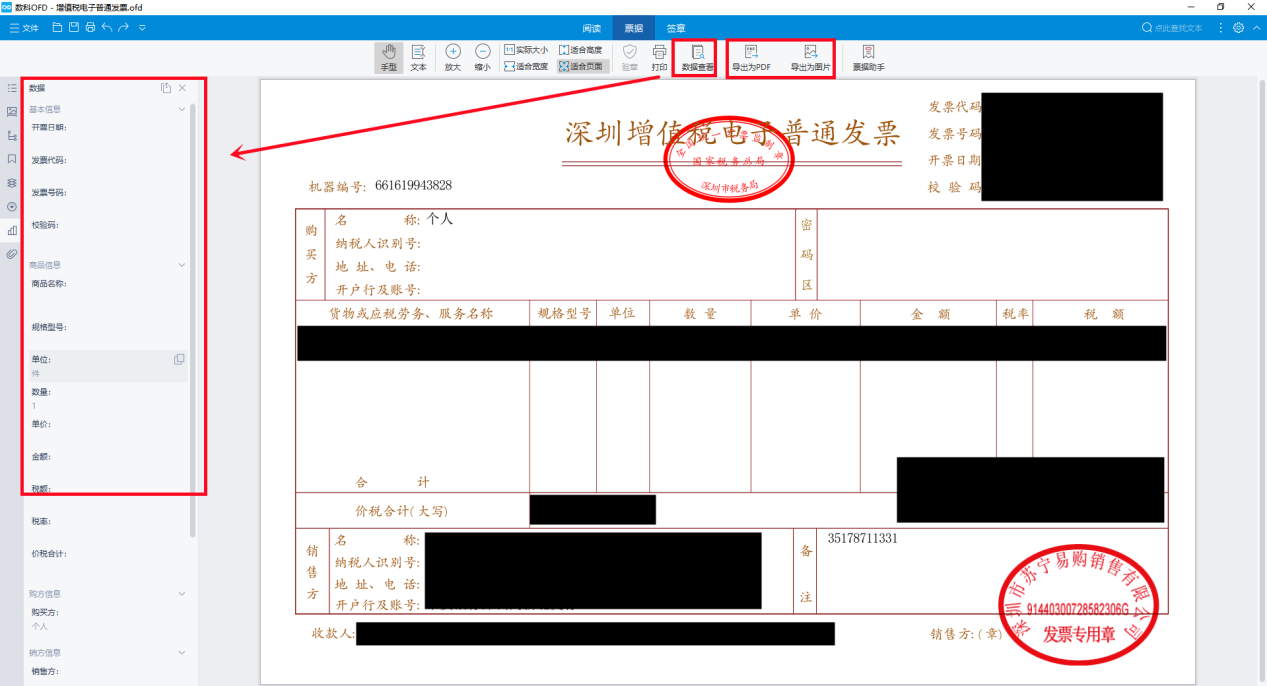This screenshot has height=686, width=1267.
Task: Collapse the 基本信息 section
Action: (181, 108)
